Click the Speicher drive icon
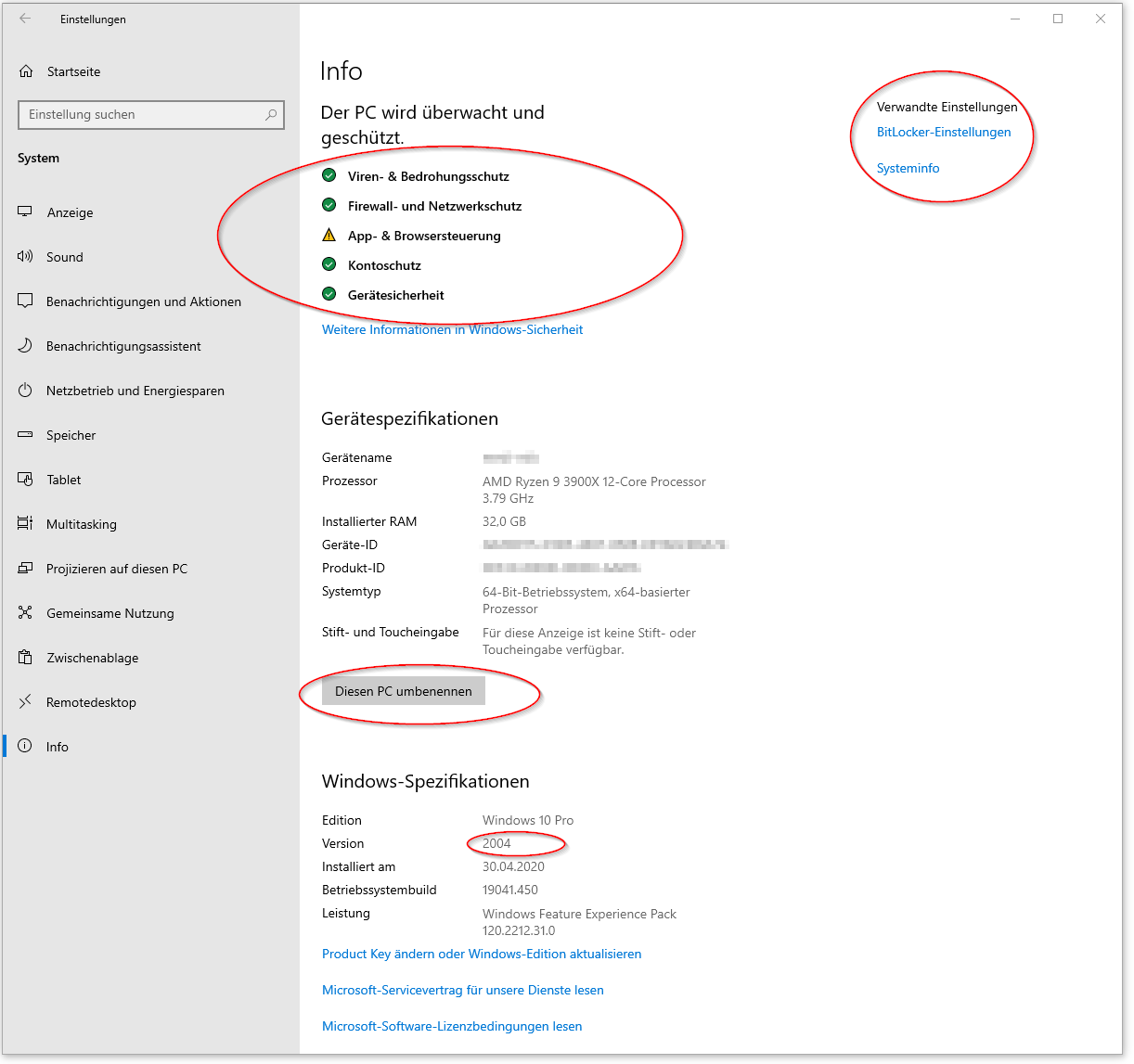This screenshot has height=1064, width=1134. [x=25, y=435]
